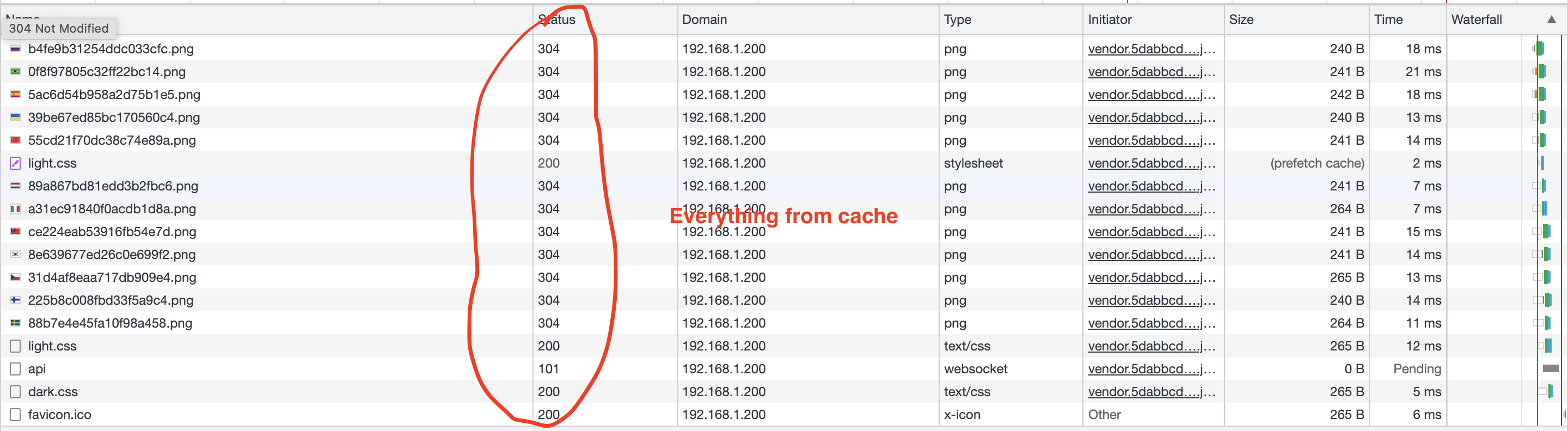Select the 31d4af8eaa717db909e4.png request name
Viewport: 1568px width, 431px height.
[112, 277]
